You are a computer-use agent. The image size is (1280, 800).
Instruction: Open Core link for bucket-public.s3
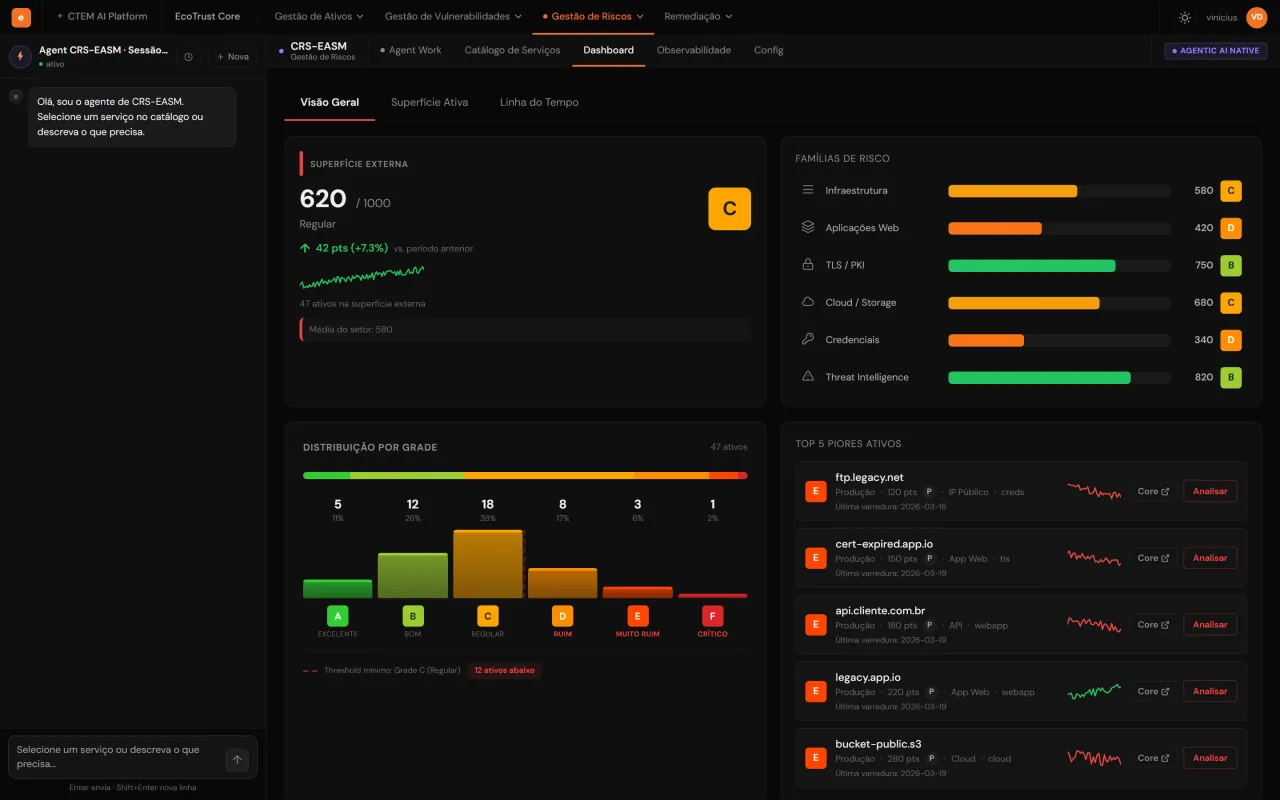(1153, 758)
